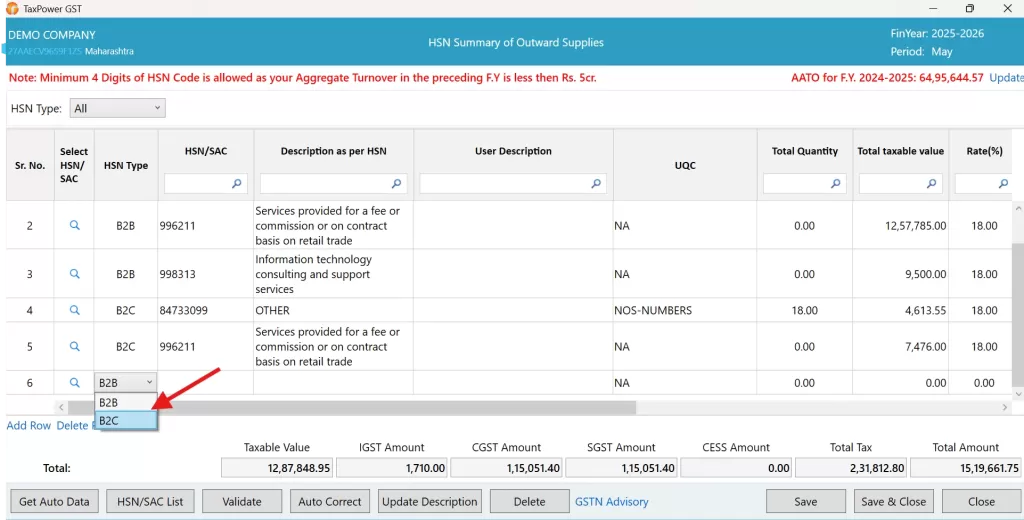1024x520 pixels.
Task: Click search icon in Total taxable value filter
Action: (931, 184)
